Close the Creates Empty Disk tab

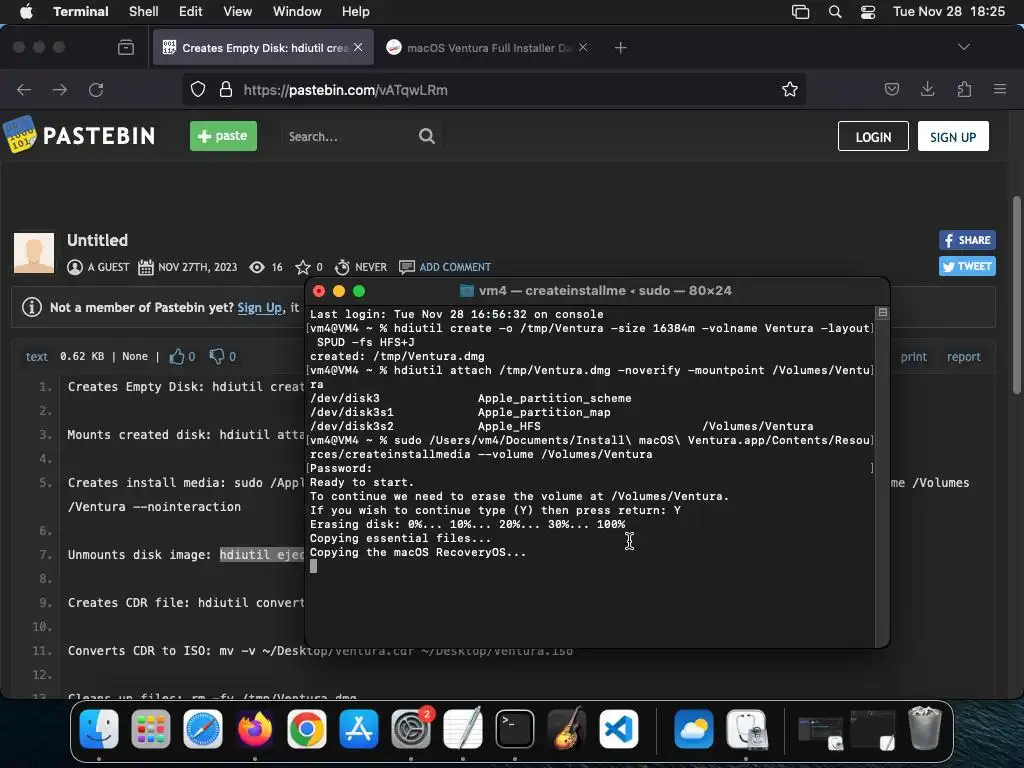point(358,48)
